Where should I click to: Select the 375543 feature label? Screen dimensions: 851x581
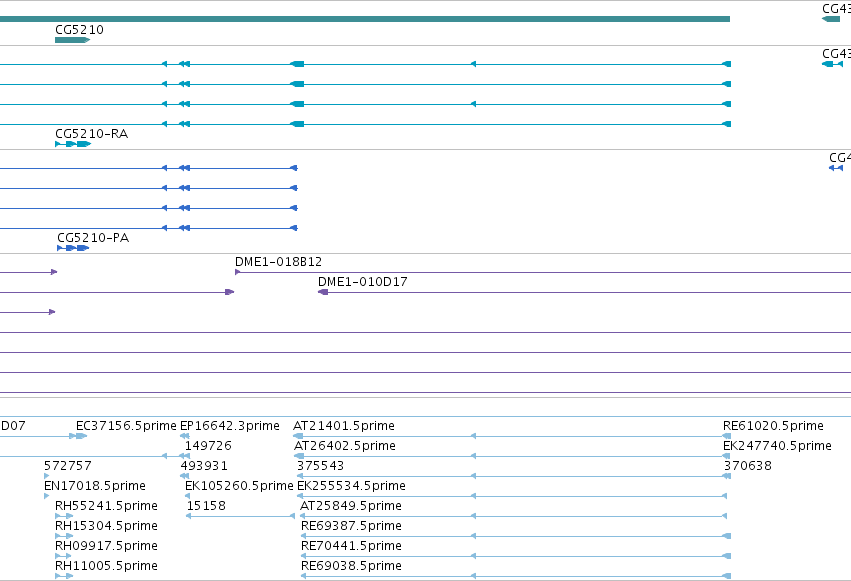click(x=320, y=465)
